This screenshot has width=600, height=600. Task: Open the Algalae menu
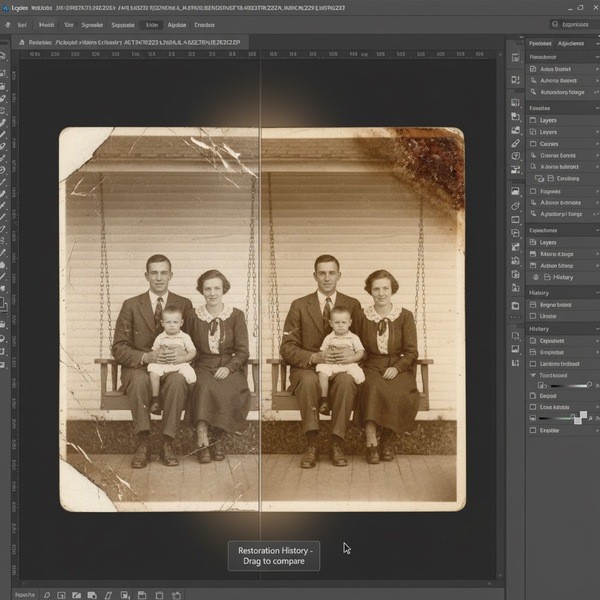coord(177,25)
